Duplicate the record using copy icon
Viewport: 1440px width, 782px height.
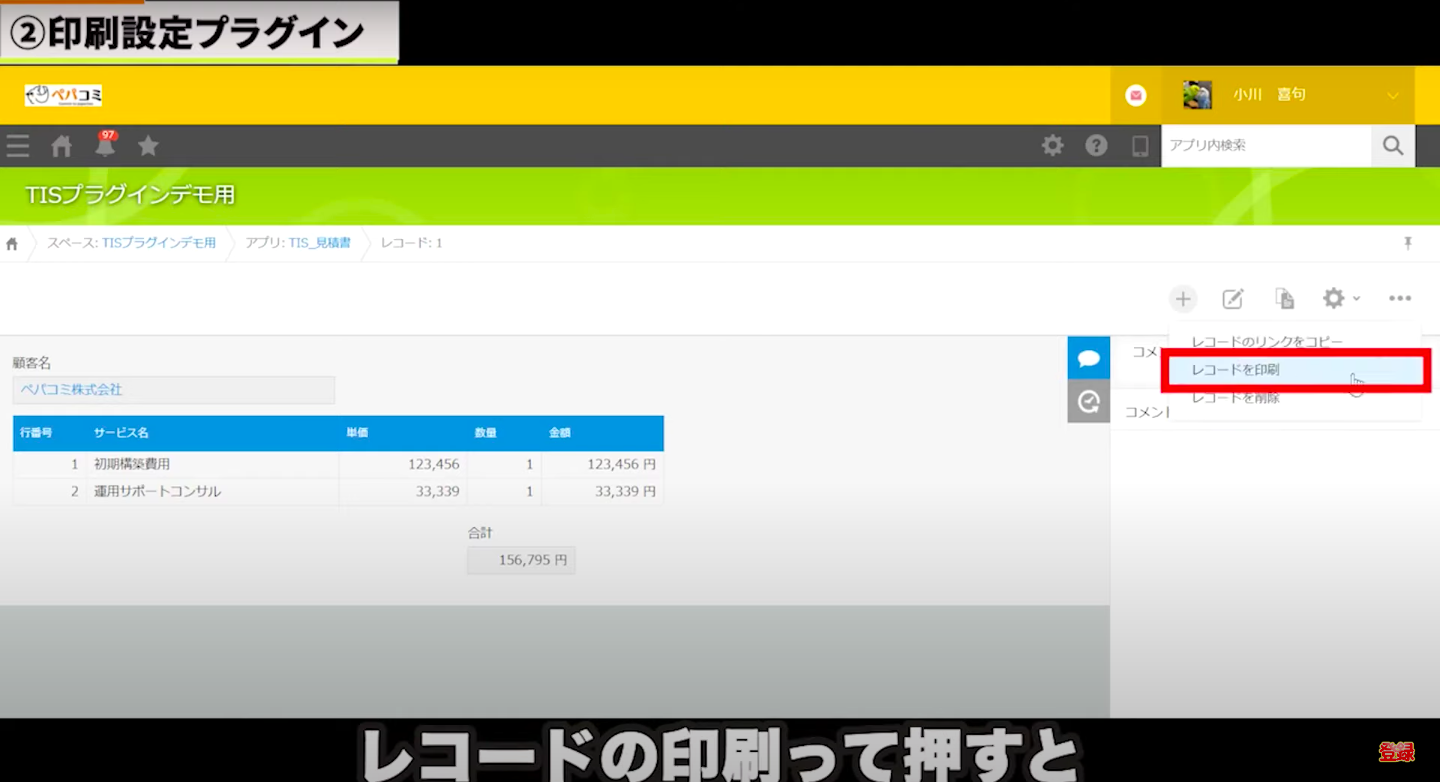point(1284,299)
